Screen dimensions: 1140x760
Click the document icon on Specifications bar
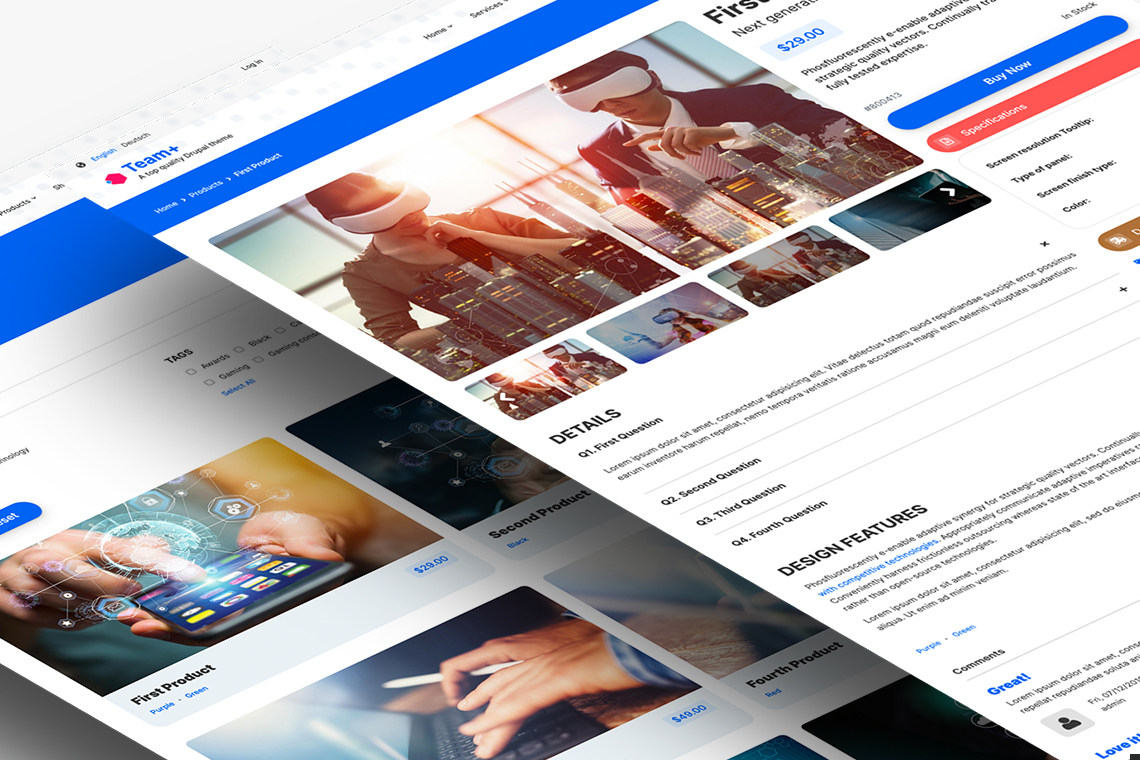tap(946, 141)
